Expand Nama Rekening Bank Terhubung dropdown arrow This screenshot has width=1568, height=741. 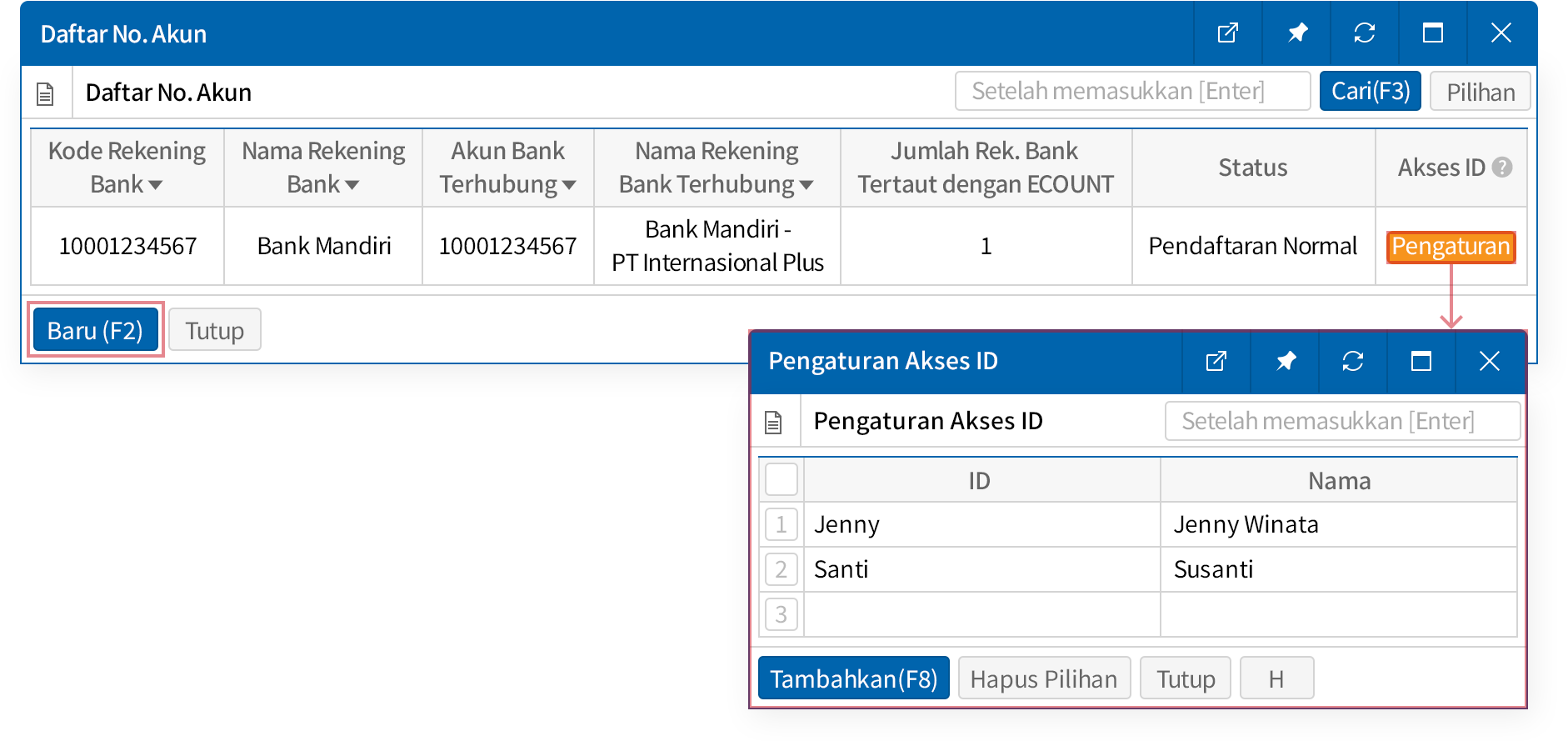[x=806, y=185]
